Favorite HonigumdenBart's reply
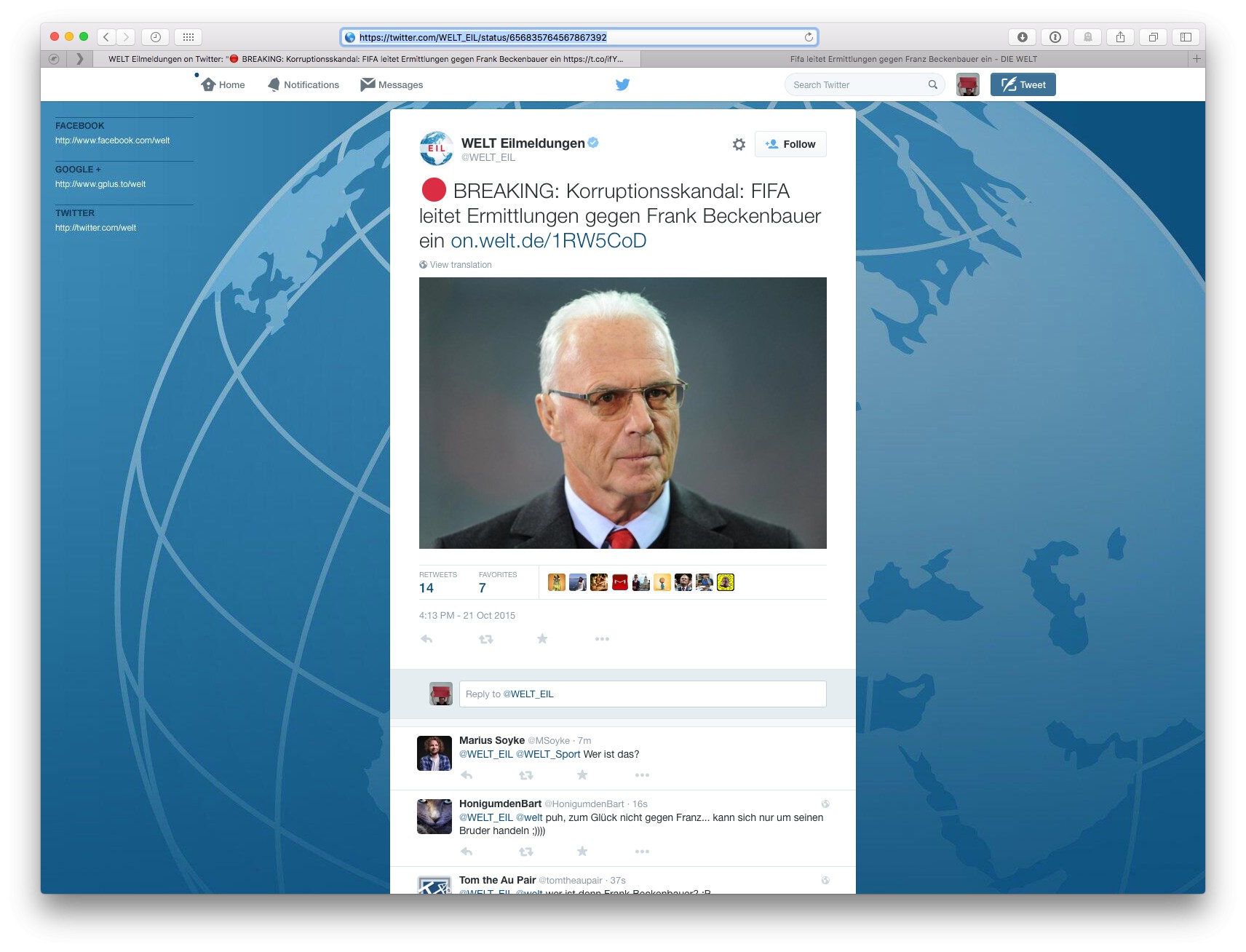The height and width of the screenshot is (952, 1246). tap(582, 851)
